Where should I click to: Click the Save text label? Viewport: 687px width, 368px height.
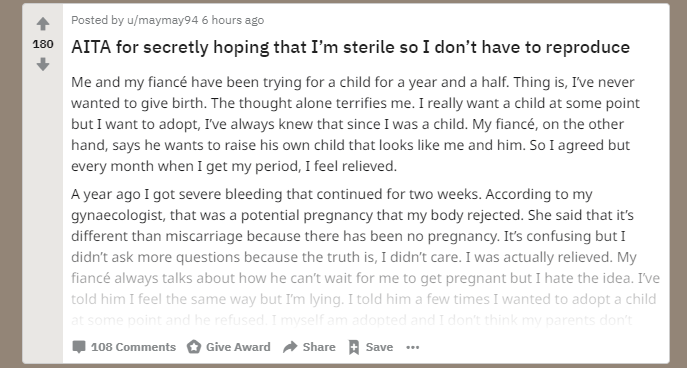click(x=379, y=347)
